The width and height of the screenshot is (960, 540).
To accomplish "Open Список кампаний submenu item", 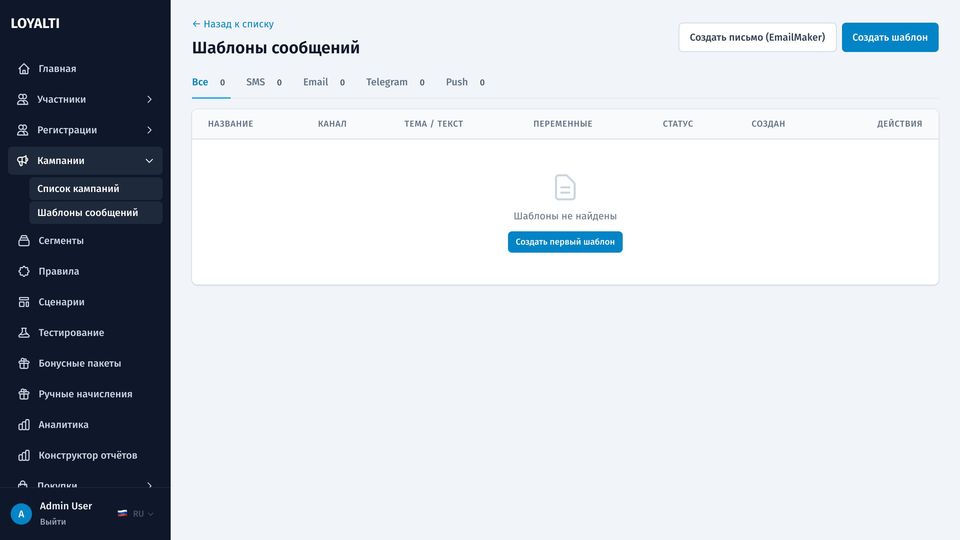I will (x=96, y=189).
